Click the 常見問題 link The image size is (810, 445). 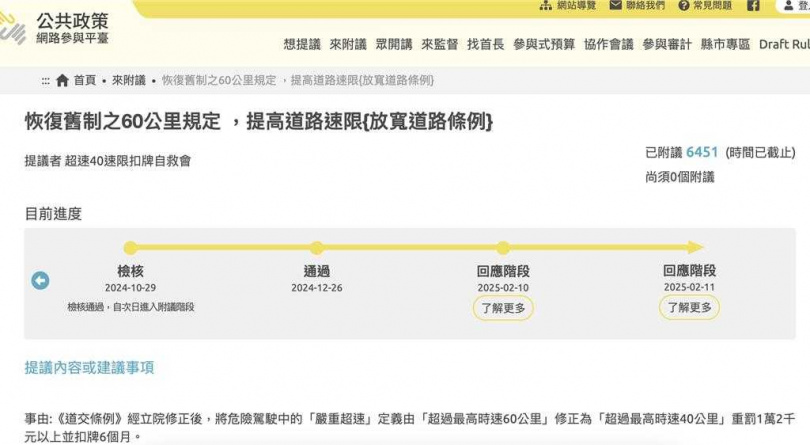(712, 6)
